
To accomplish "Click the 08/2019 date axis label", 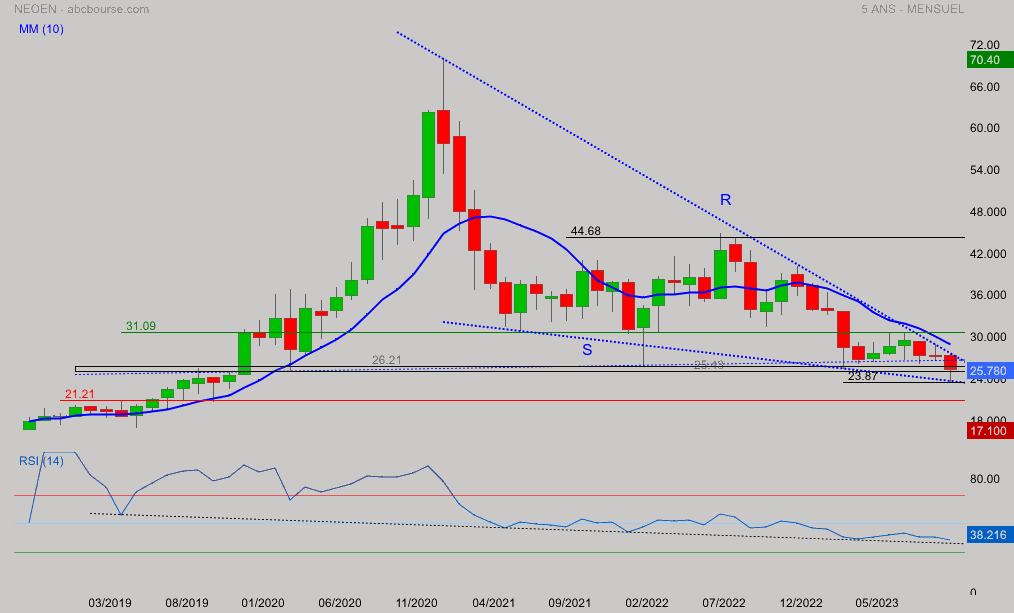I will 187,603.
